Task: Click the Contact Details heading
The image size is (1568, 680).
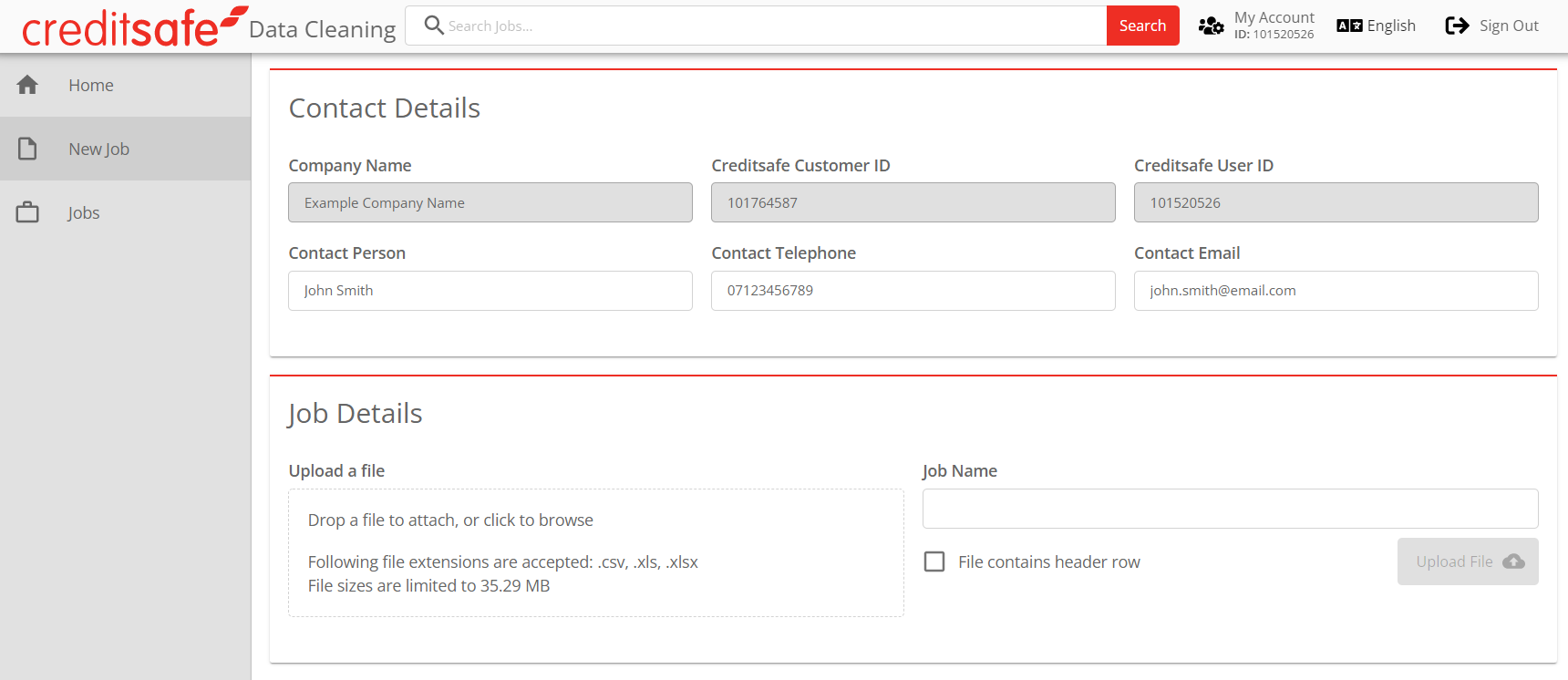Action: (385, 108)
